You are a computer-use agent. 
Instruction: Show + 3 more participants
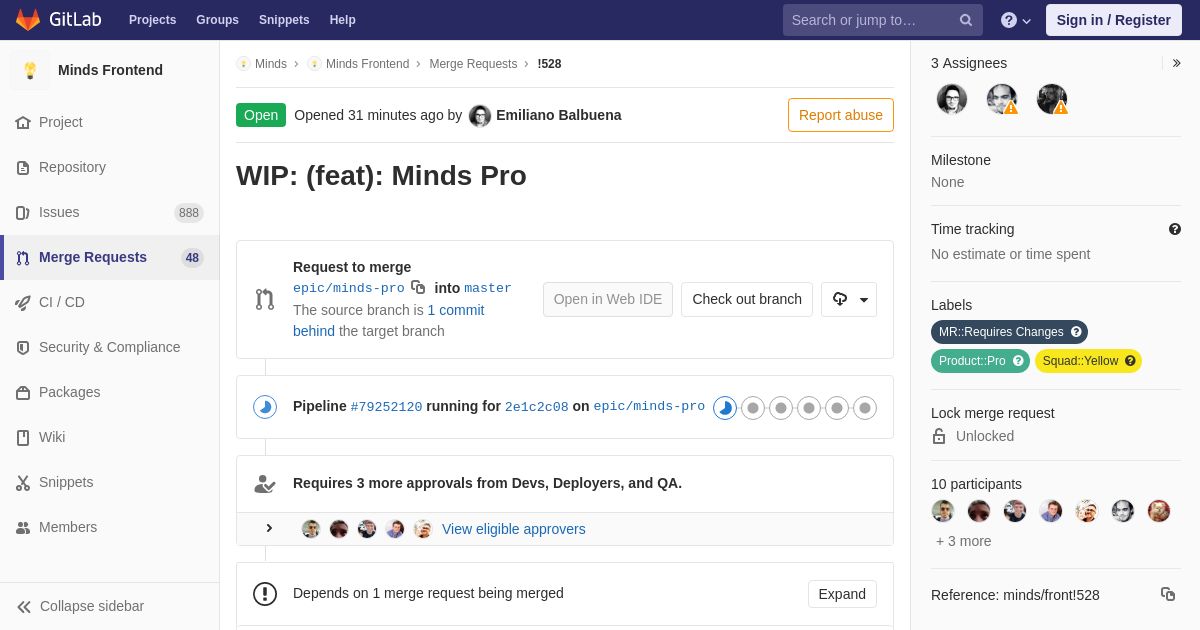point(964,541)
